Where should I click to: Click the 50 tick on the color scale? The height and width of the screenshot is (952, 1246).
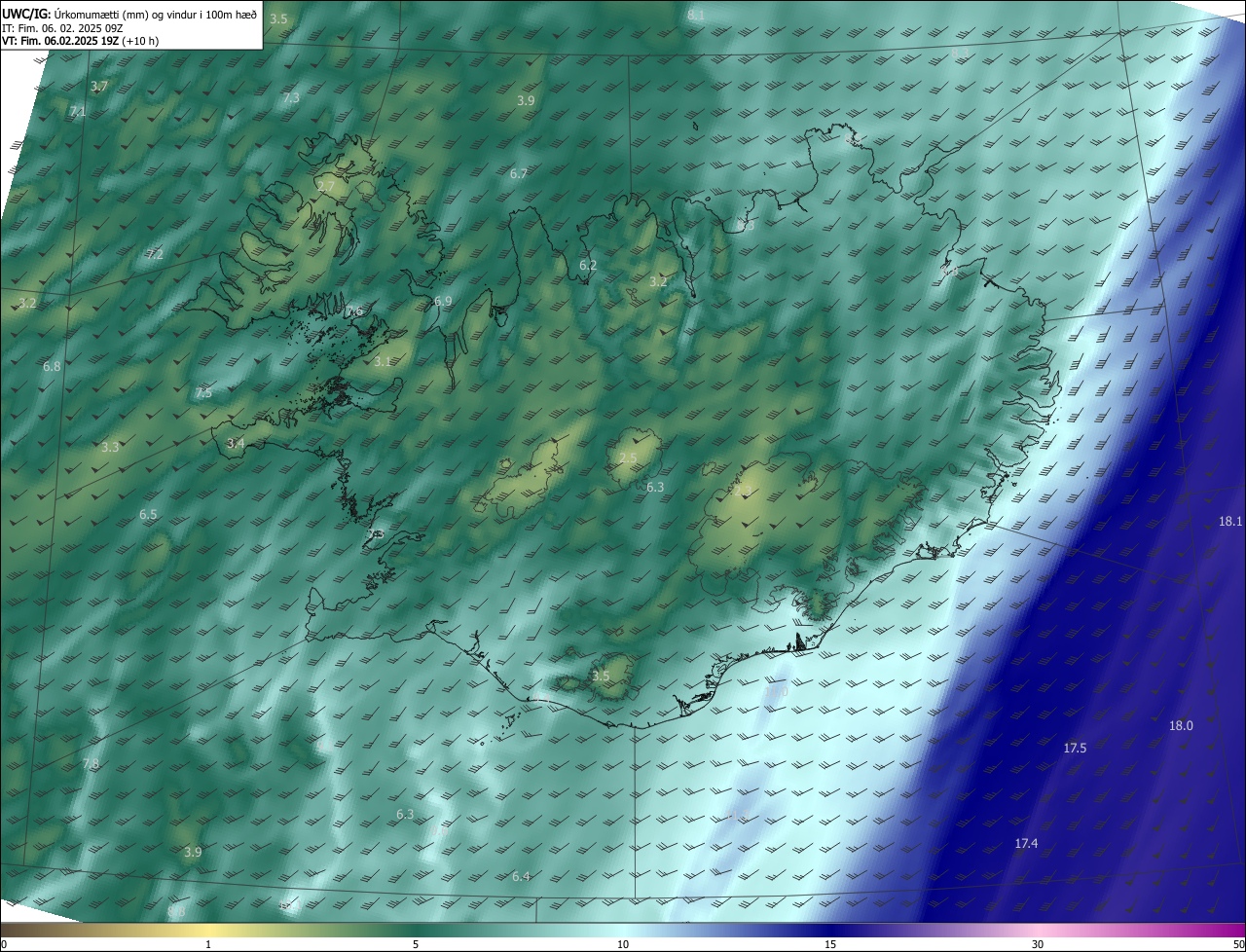coord(1238,944)
